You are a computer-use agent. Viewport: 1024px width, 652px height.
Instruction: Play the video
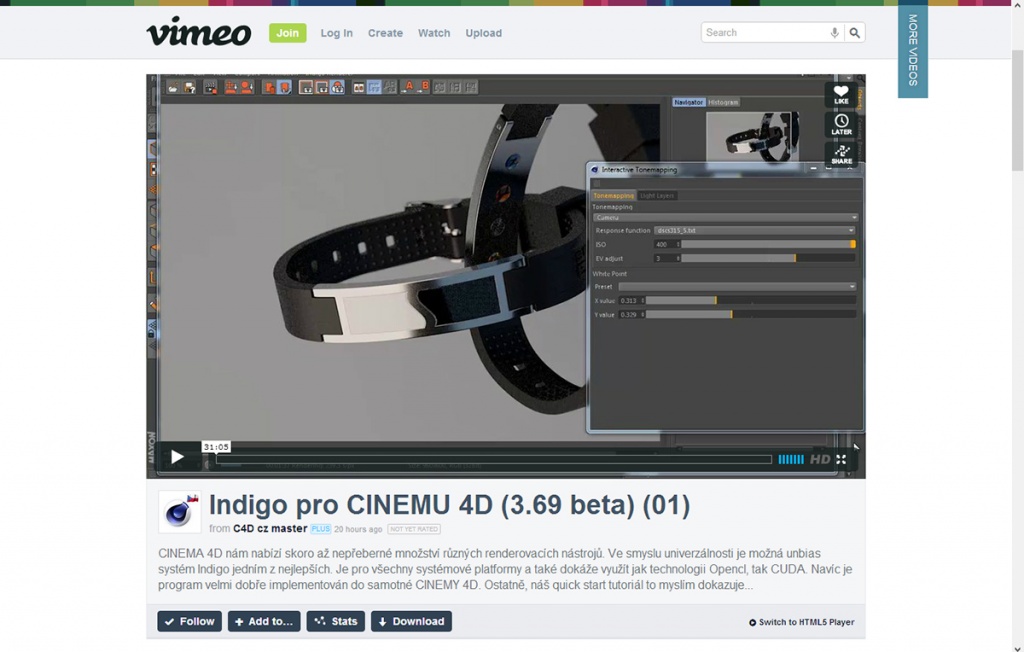176,457
